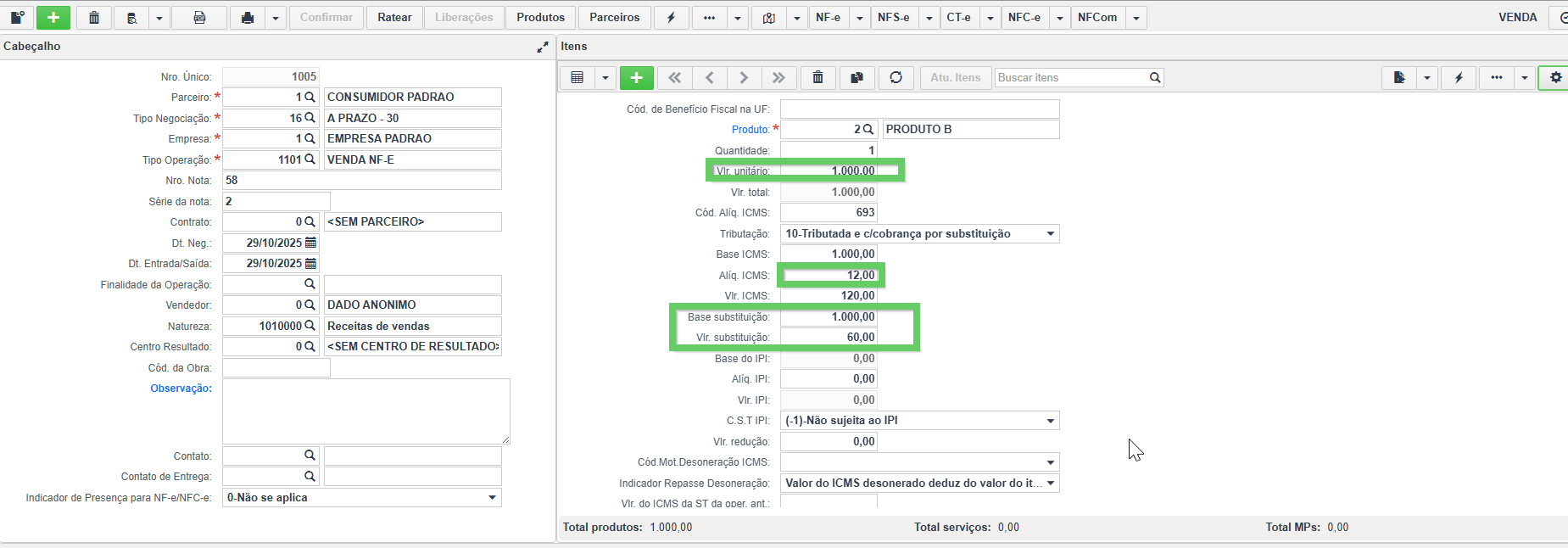Expand the Cabeçalho panel with arrows icon

(543, 47)
